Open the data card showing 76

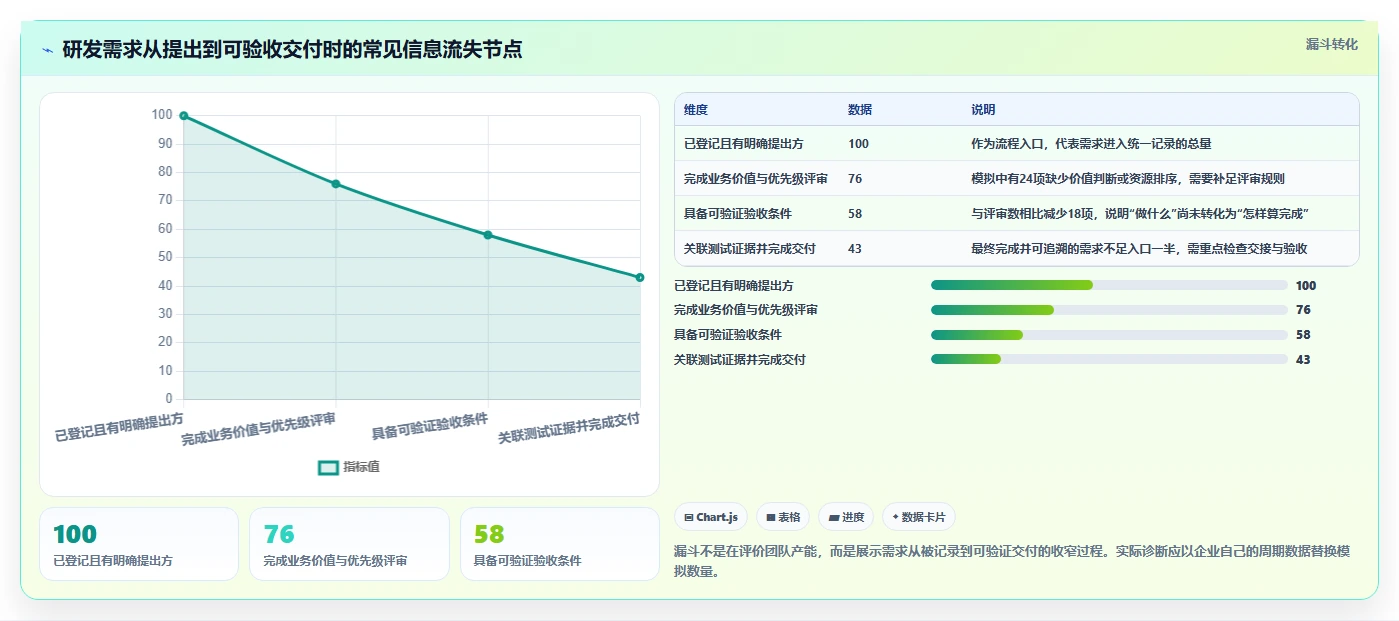[x=349, y=544]
